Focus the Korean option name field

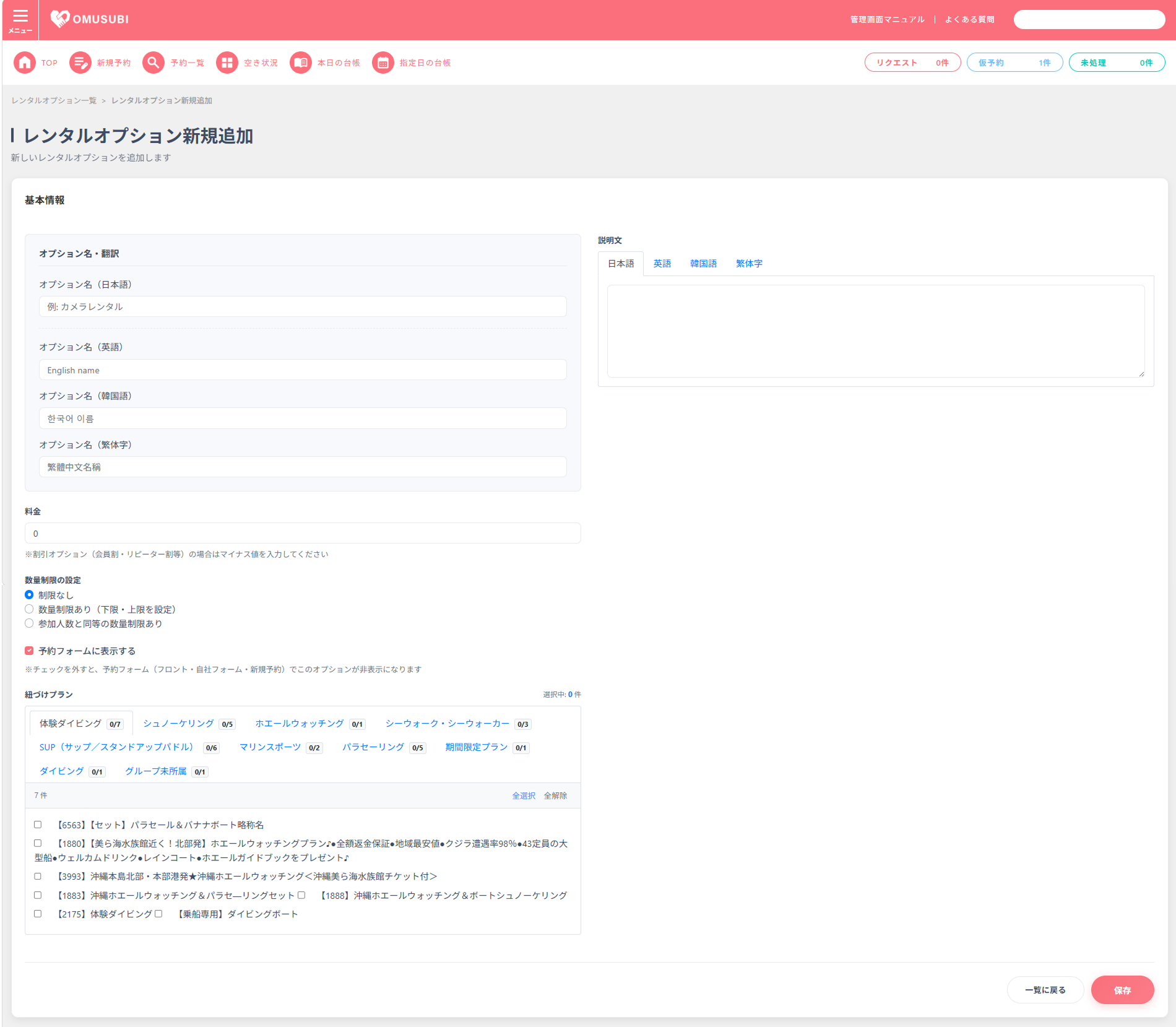point(303,418)
